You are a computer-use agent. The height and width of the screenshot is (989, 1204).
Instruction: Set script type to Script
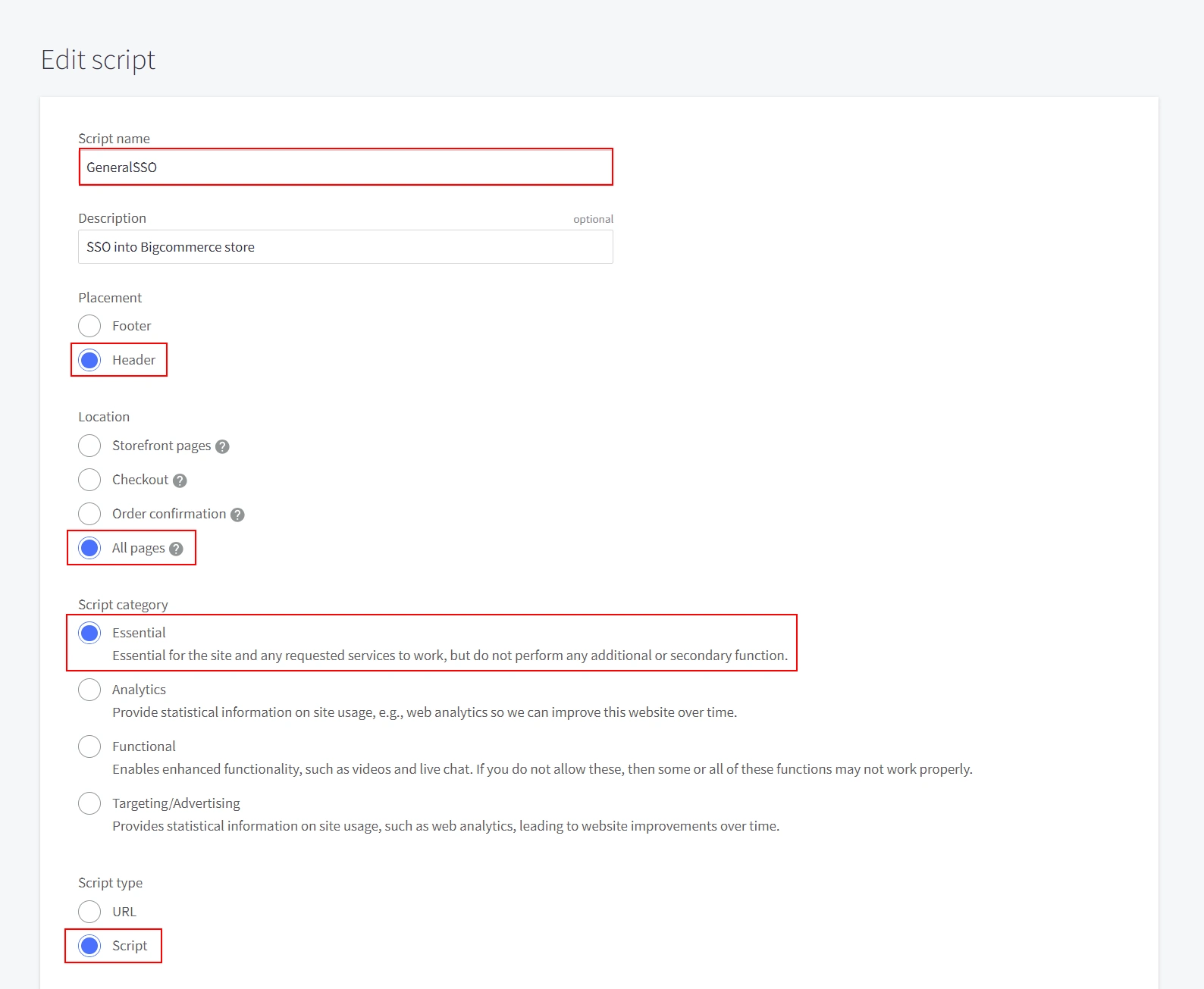tap(89, 946)
